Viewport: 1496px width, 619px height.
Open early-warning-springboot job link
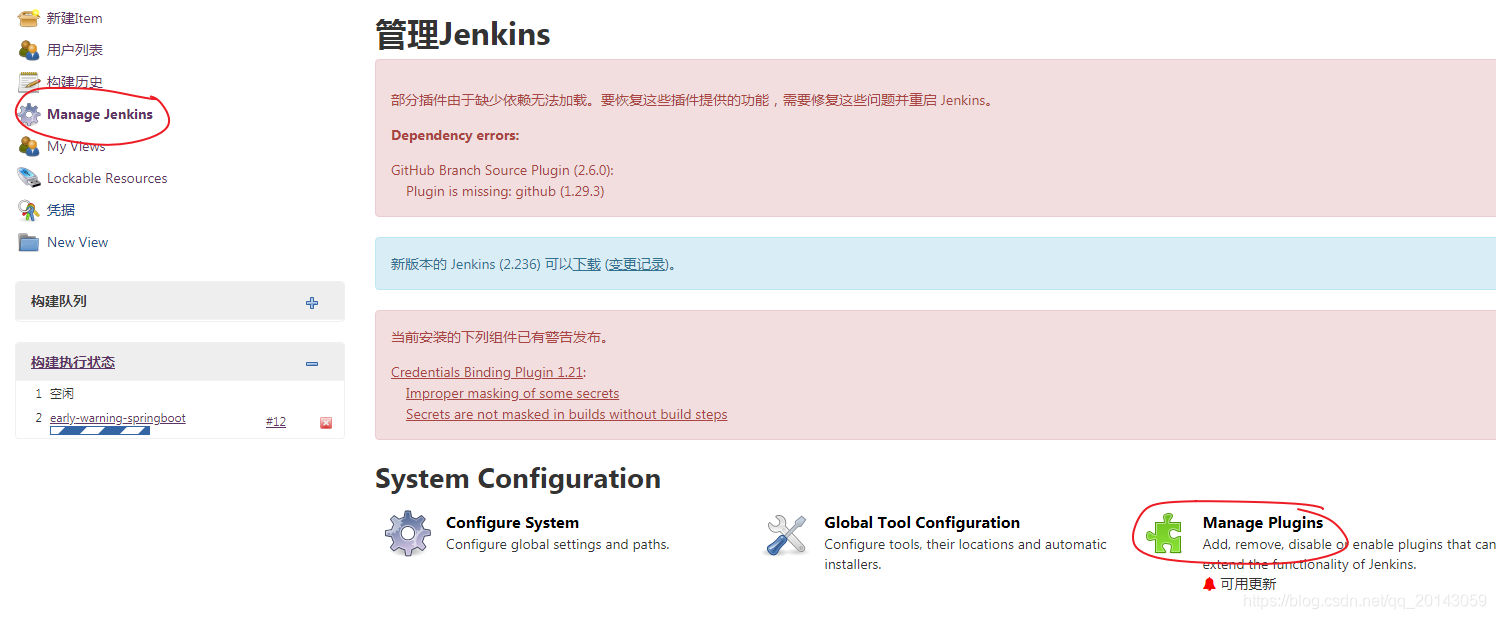click(x=118, y=418)
